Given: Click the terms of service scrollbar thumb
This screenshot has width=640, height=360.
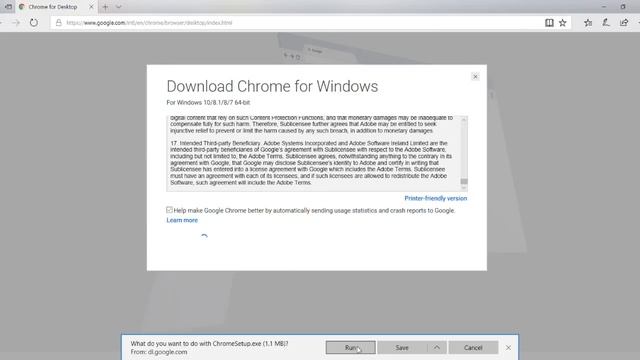Looking at the screenshot, I should 464,181.
